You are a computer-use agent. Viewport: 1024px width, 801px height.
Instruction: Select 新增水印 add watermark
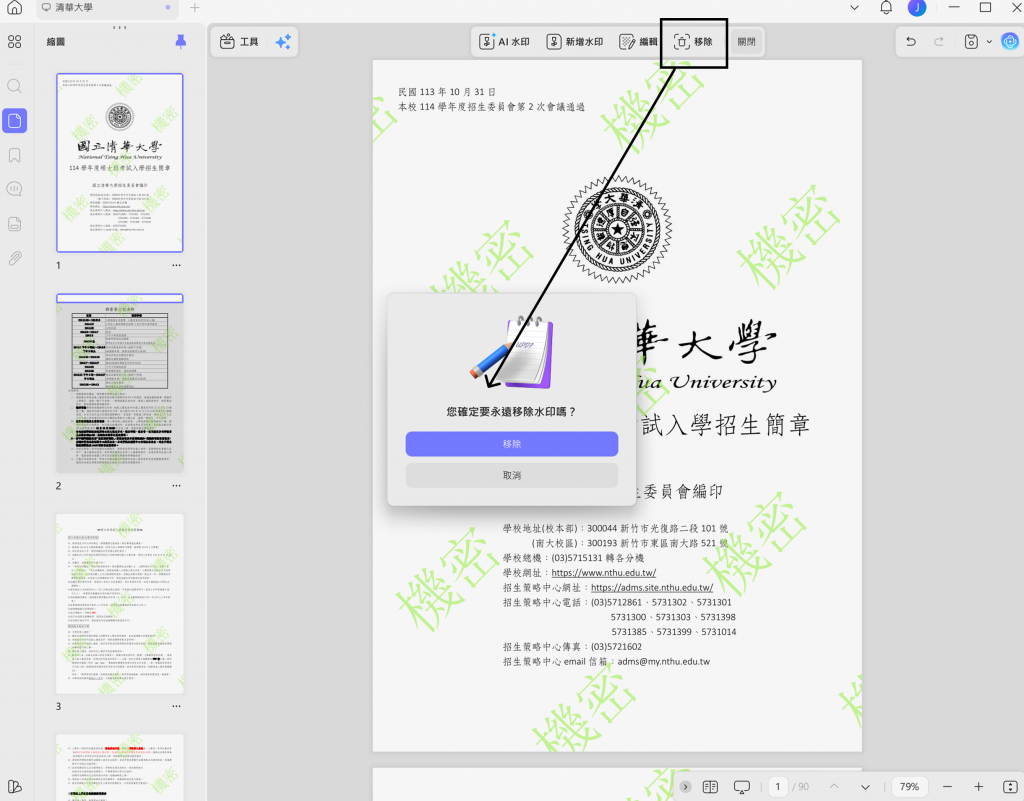coord(575,42)
